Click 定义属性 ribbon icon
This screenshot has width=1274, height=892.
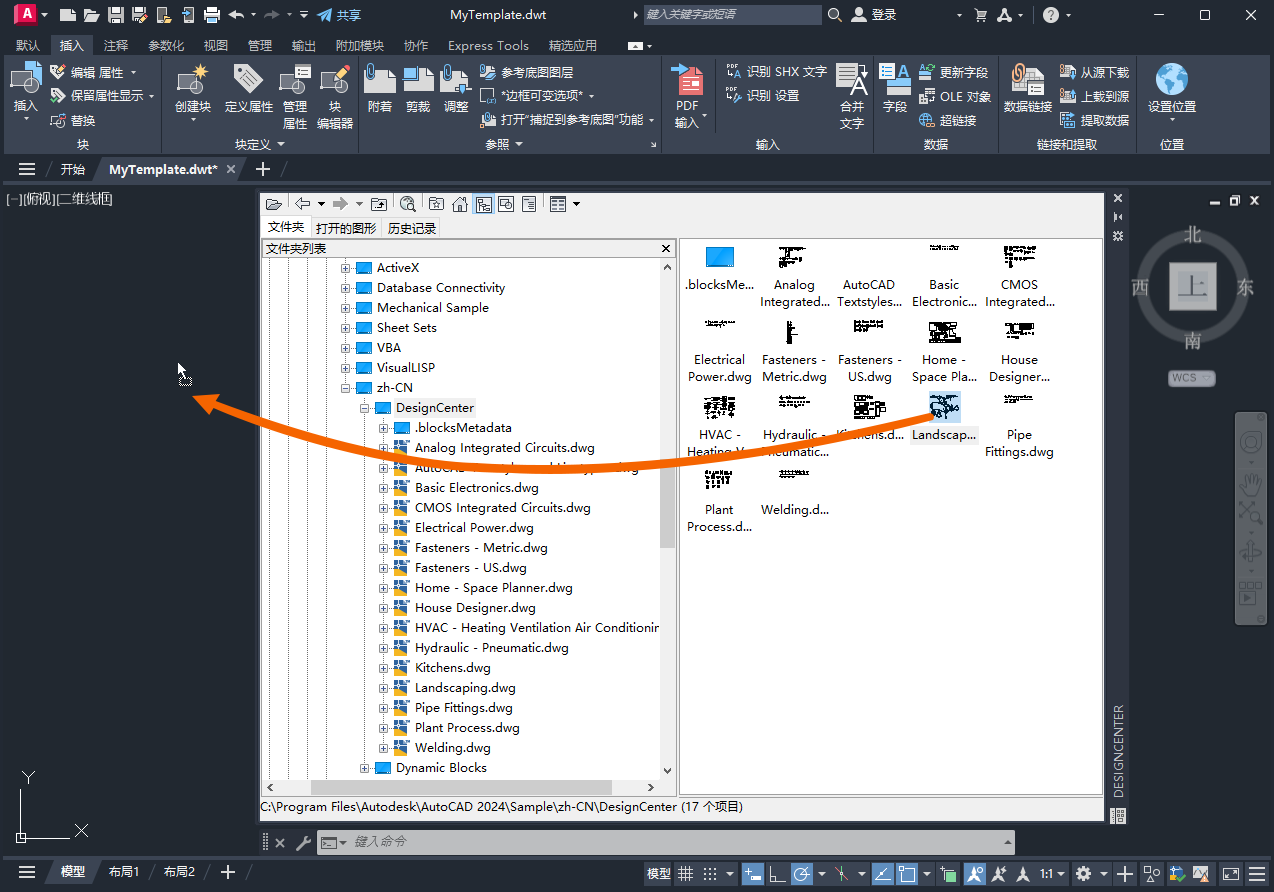click(249, 88)
